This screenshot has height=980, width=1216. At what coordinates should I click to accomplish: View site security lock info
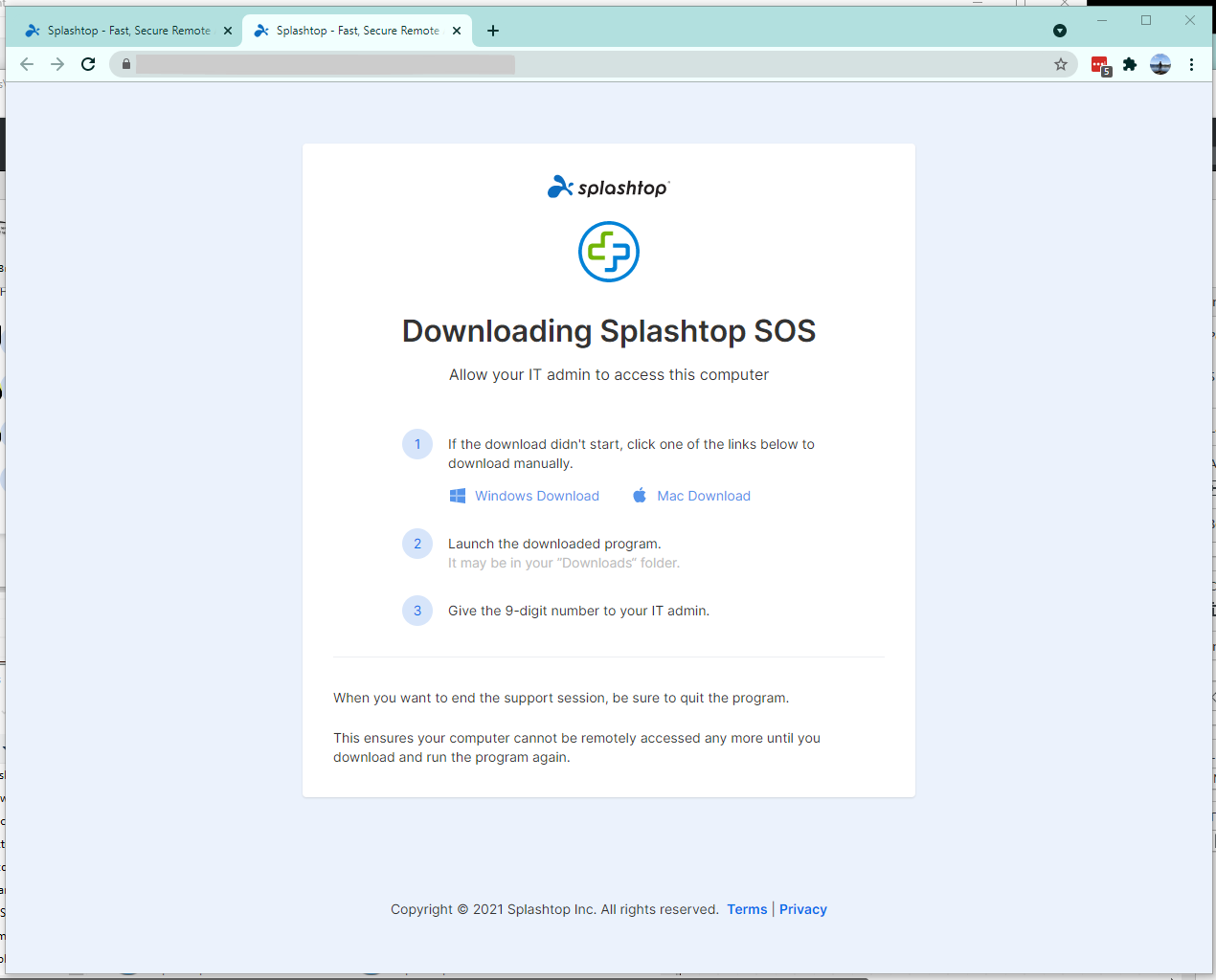(125, 64)
